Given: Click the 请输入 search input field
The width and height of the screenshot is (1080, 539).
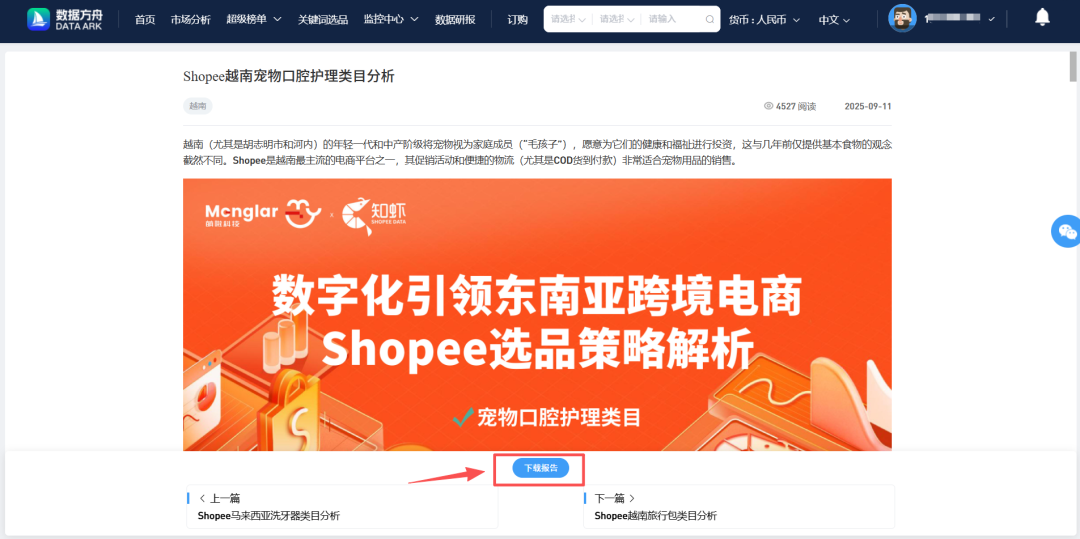Looking at the screenshot, I should click(x=672, y=19).
